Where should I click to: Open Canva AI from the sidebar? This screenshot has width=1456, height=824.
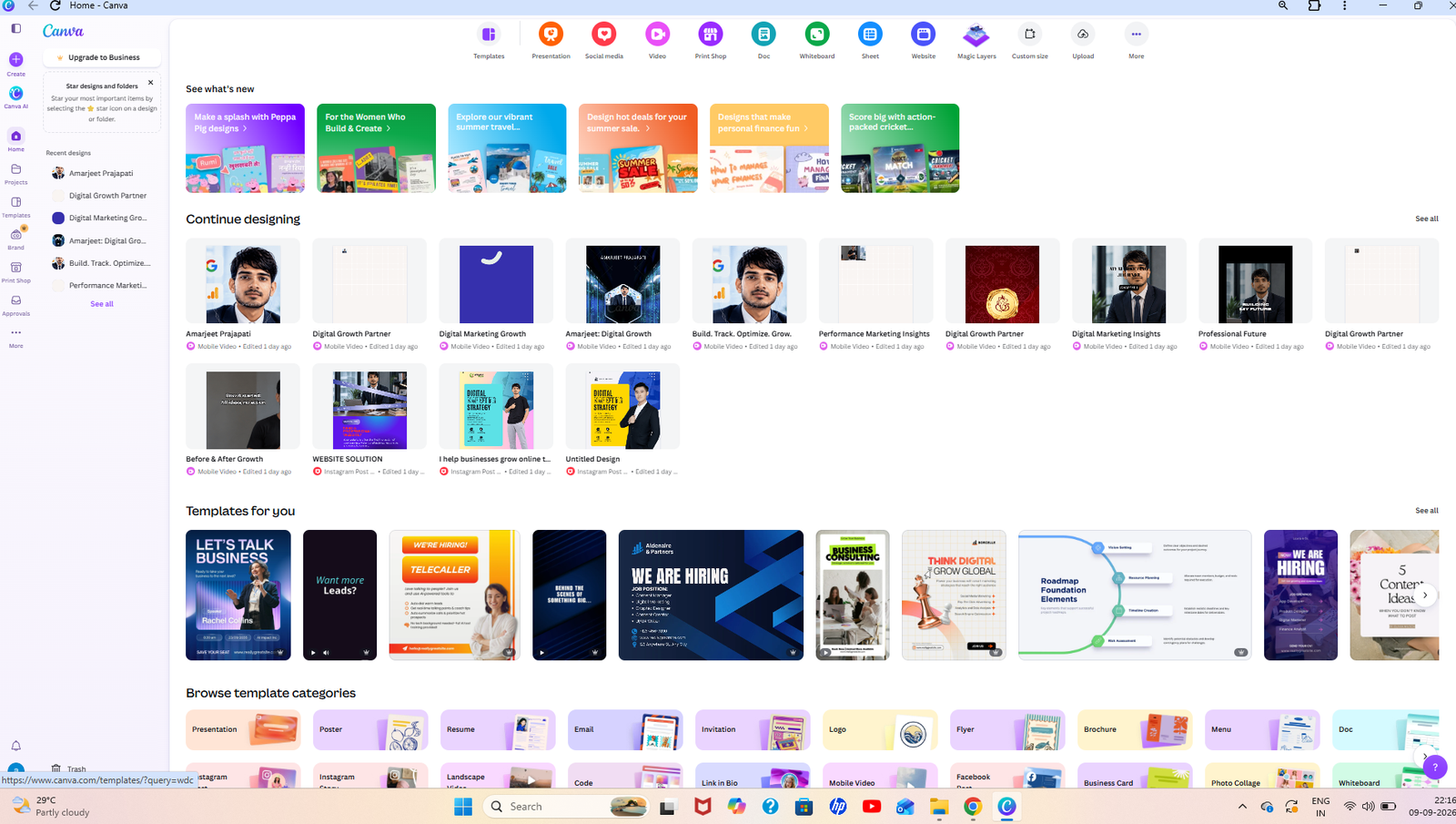16,94
